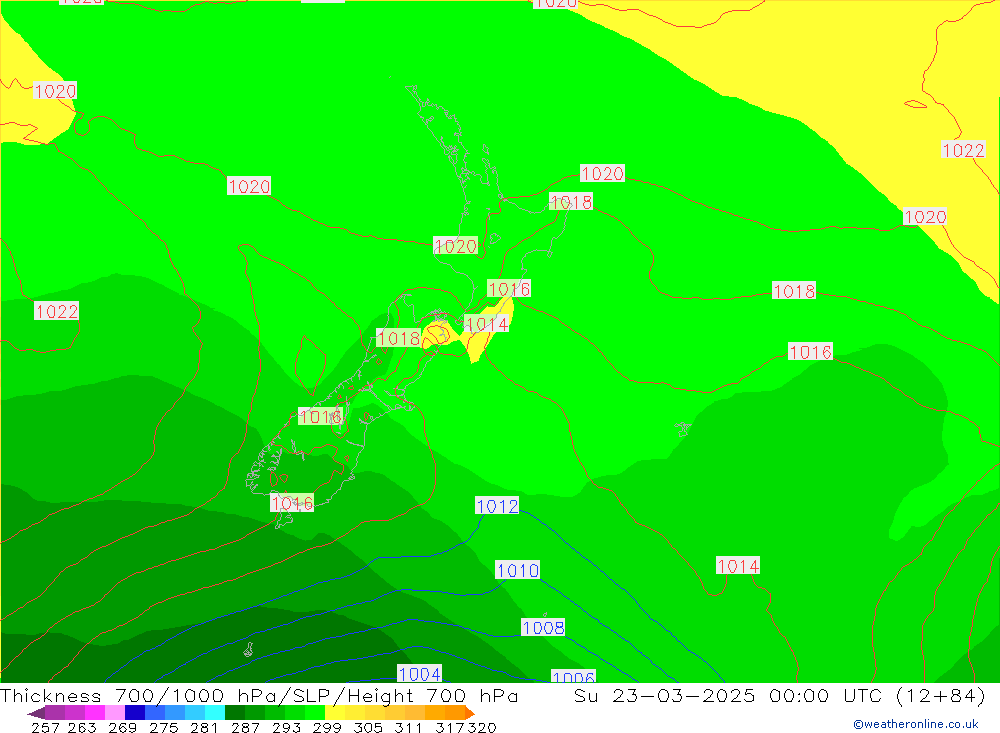Select the 1014 label on the yellow Cook Strait patch

point(487,324)
